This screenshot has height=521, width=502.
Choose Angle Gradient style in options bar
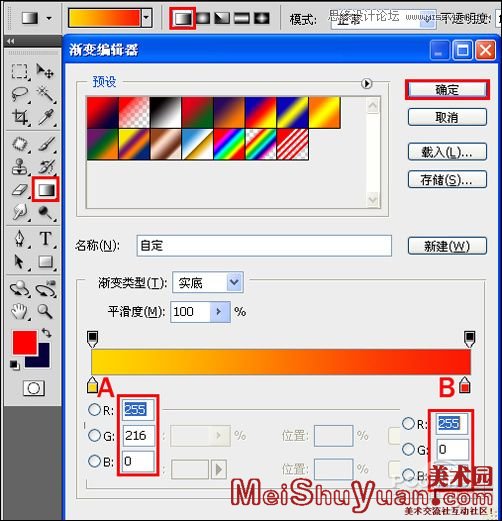pyautogui.click(x=222, y=18)
